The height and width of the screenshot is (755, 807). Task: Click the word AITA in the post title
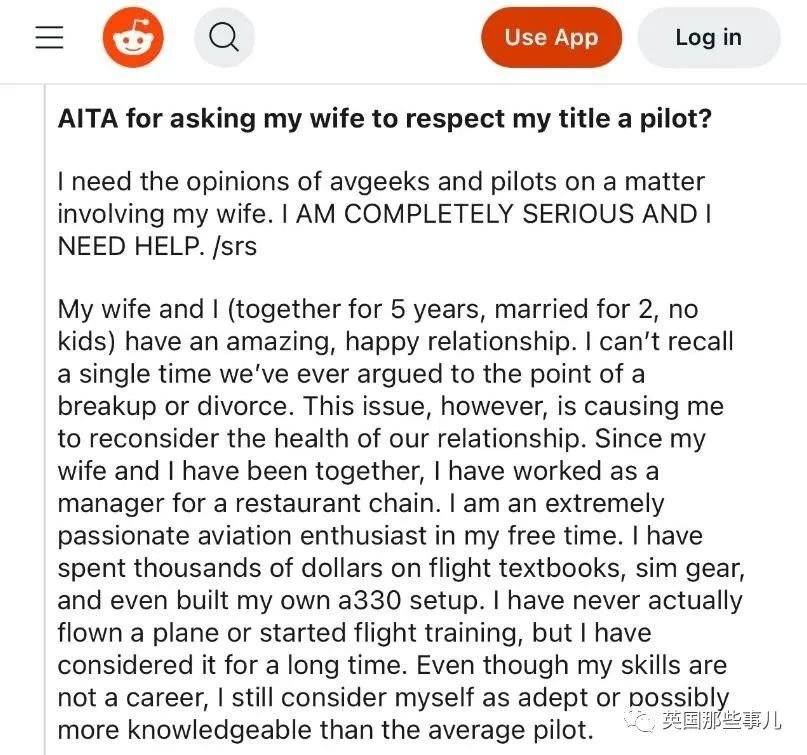88,118
